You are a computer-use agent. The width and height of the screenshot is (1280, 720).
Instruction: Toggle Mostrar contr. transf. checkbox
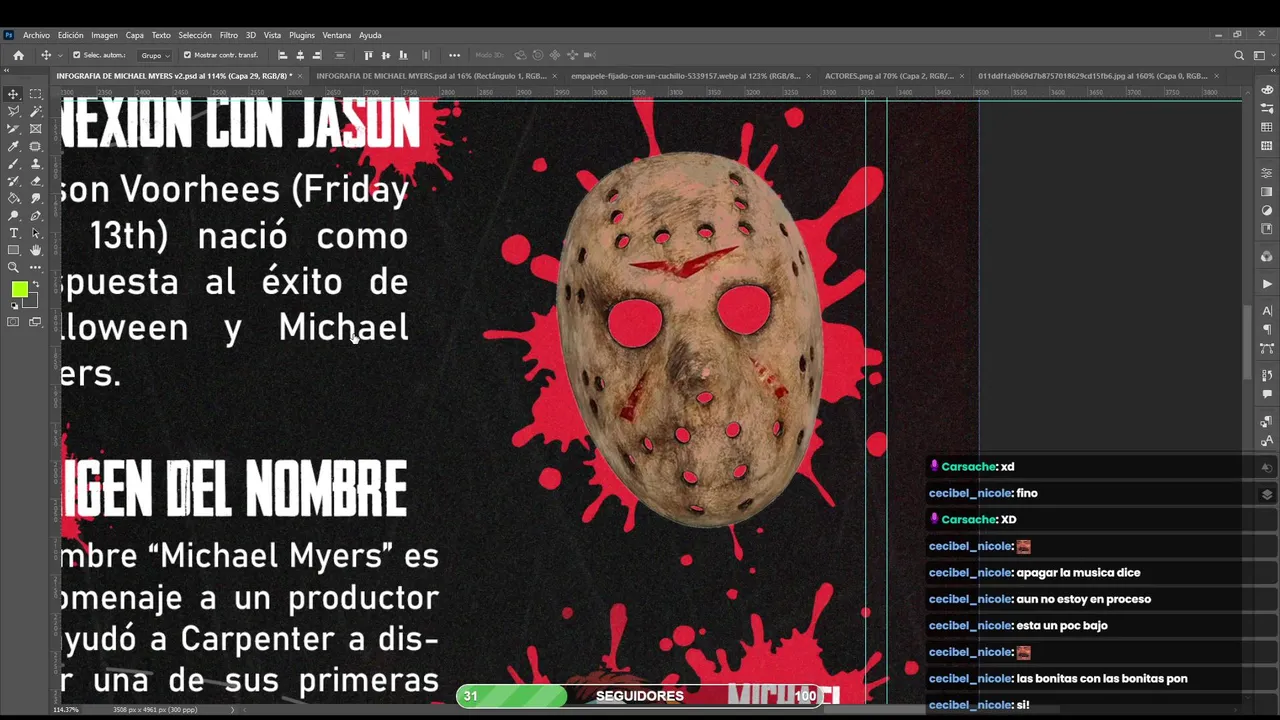(x=187, y=55)
